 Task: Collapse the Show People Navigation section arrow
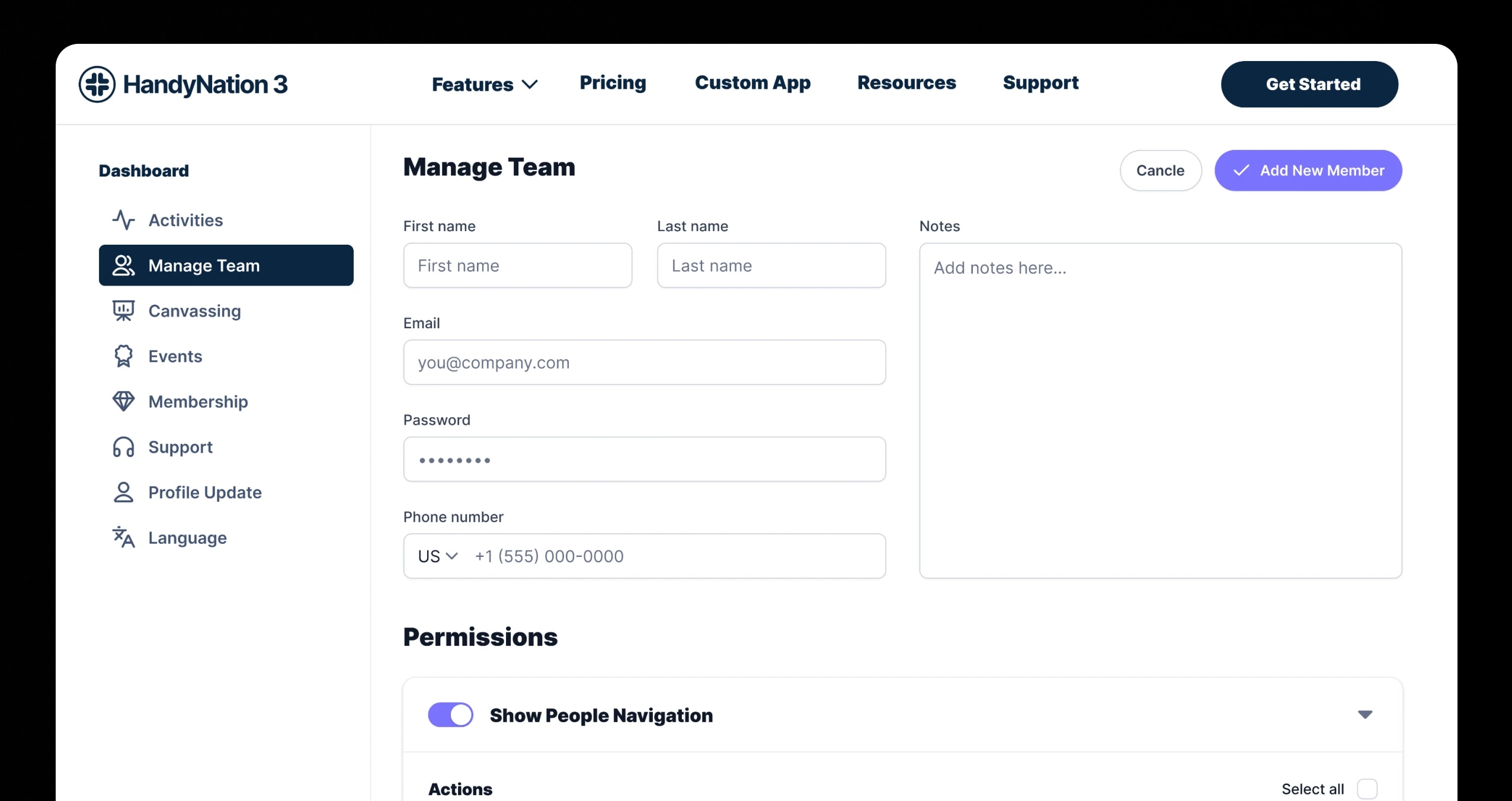(x=1365, y=715)
